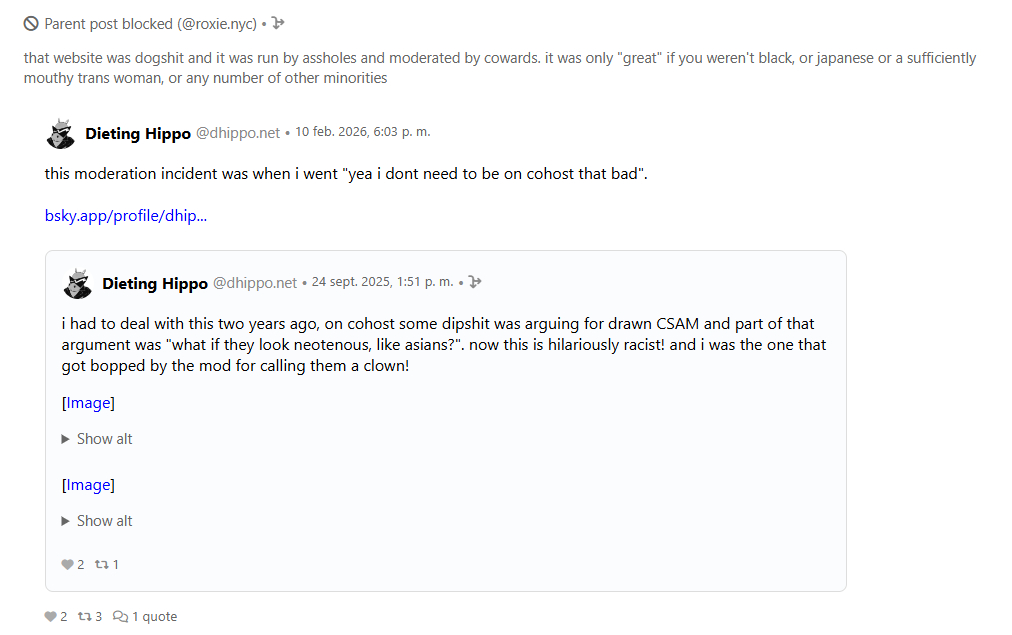The height and width of the screenshot is (635, 1012).
Task: Click the avatar in the quoted post
Action: (78, 284)
